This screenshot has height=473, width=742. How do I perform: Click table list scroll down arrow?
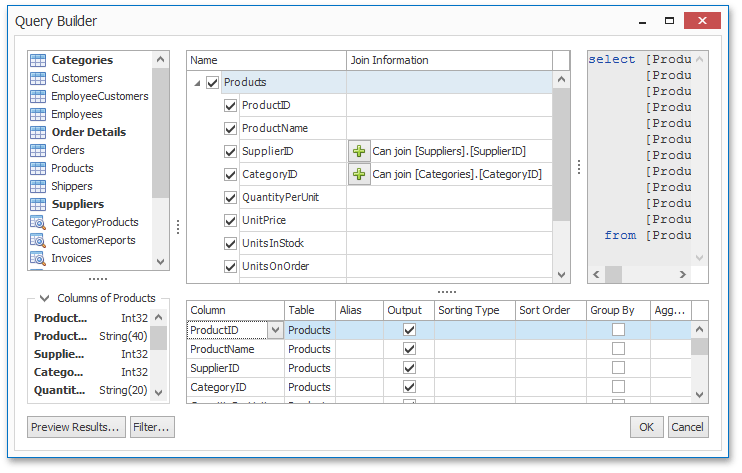(160, 262)
